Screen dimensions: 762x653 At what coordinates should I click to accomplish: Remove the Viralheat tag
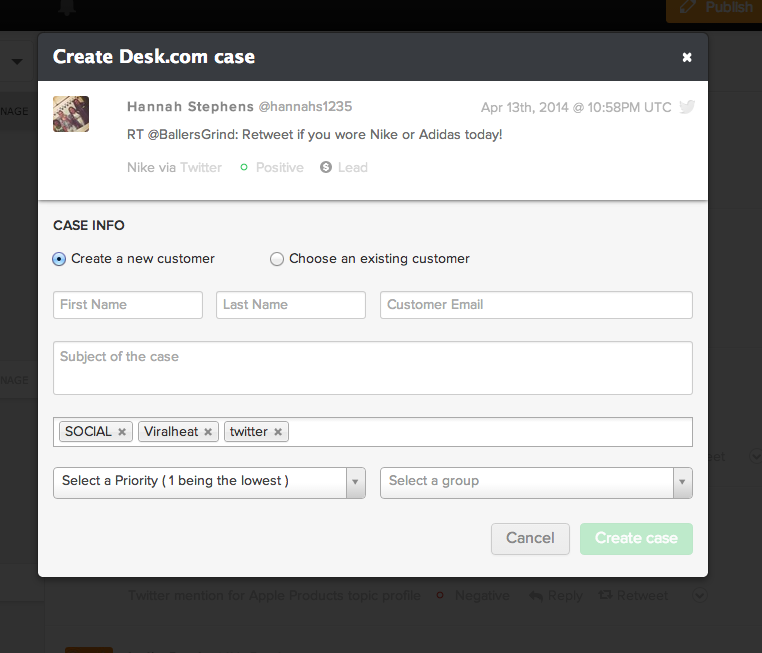click(208, 432)
